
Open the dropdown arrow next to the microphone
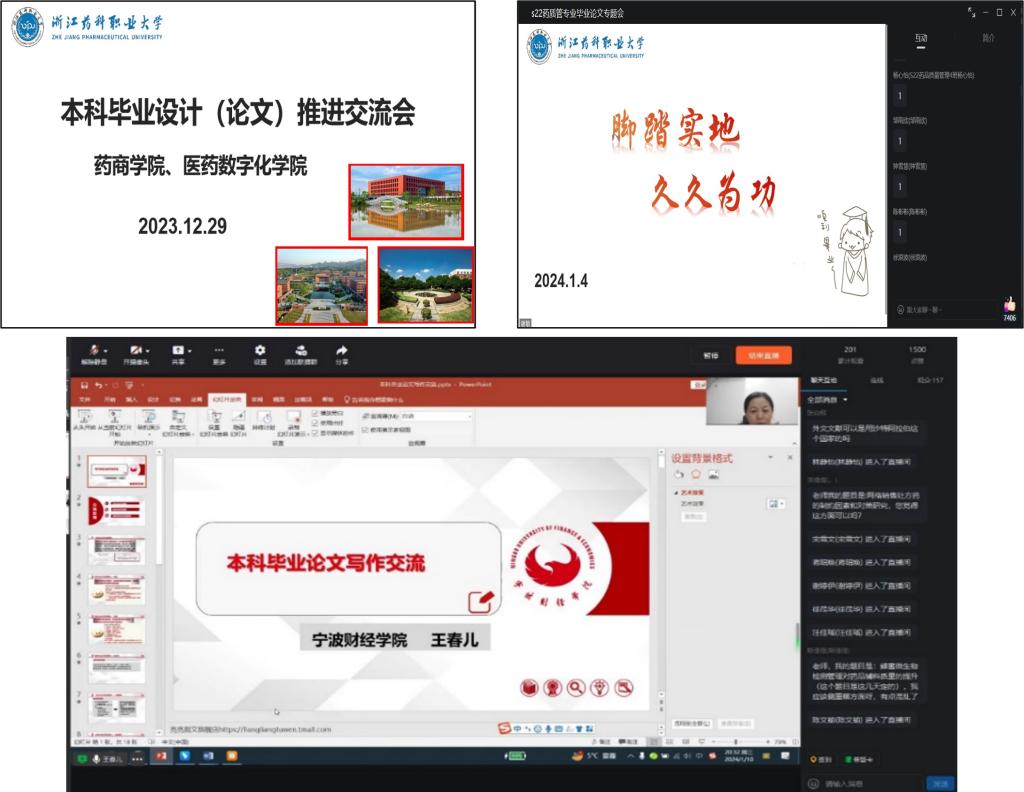pyautogui.click(x=105, y=351)
